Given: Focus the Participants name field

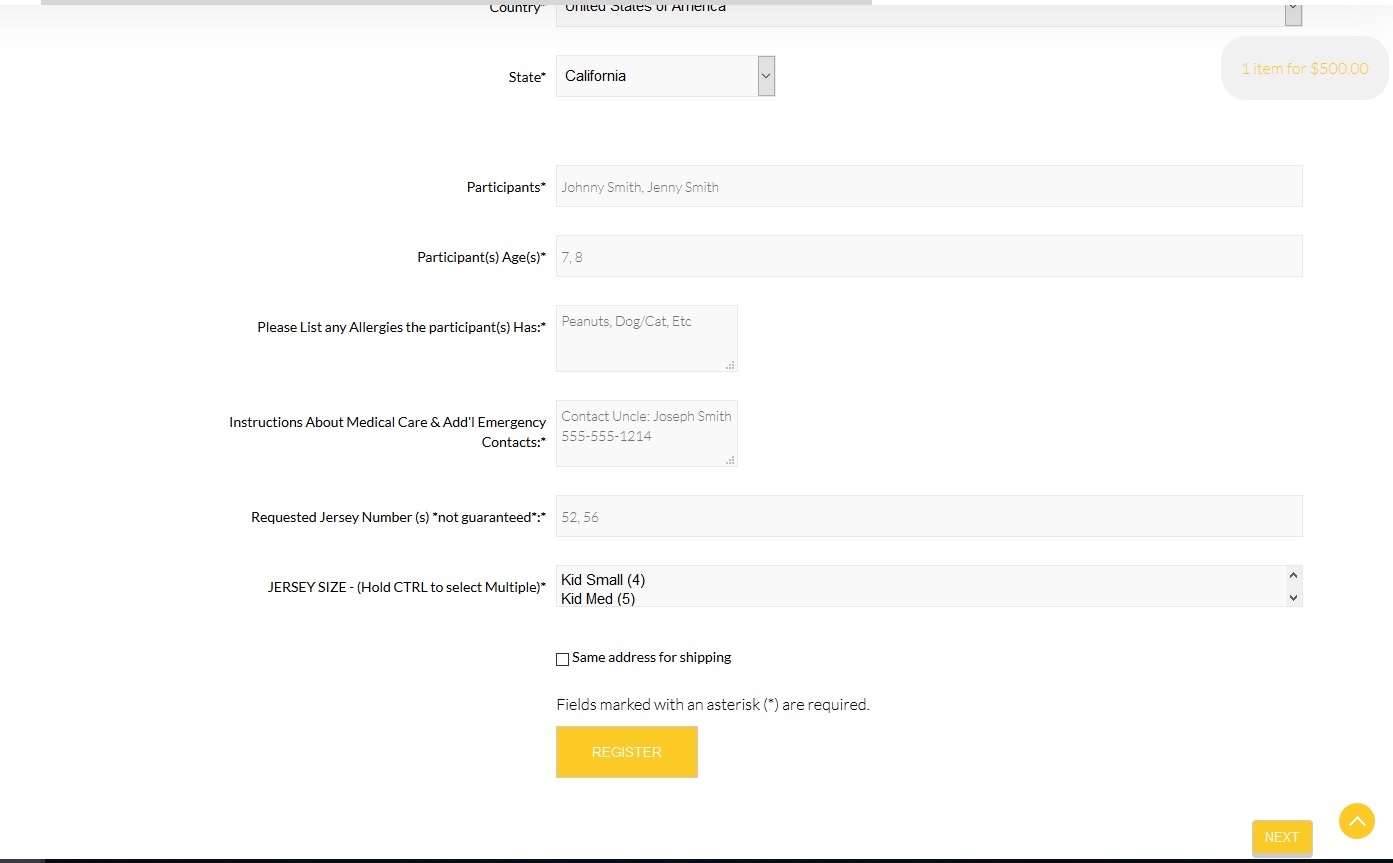Looking at the screenshot, I should click(x=929, y=187).
